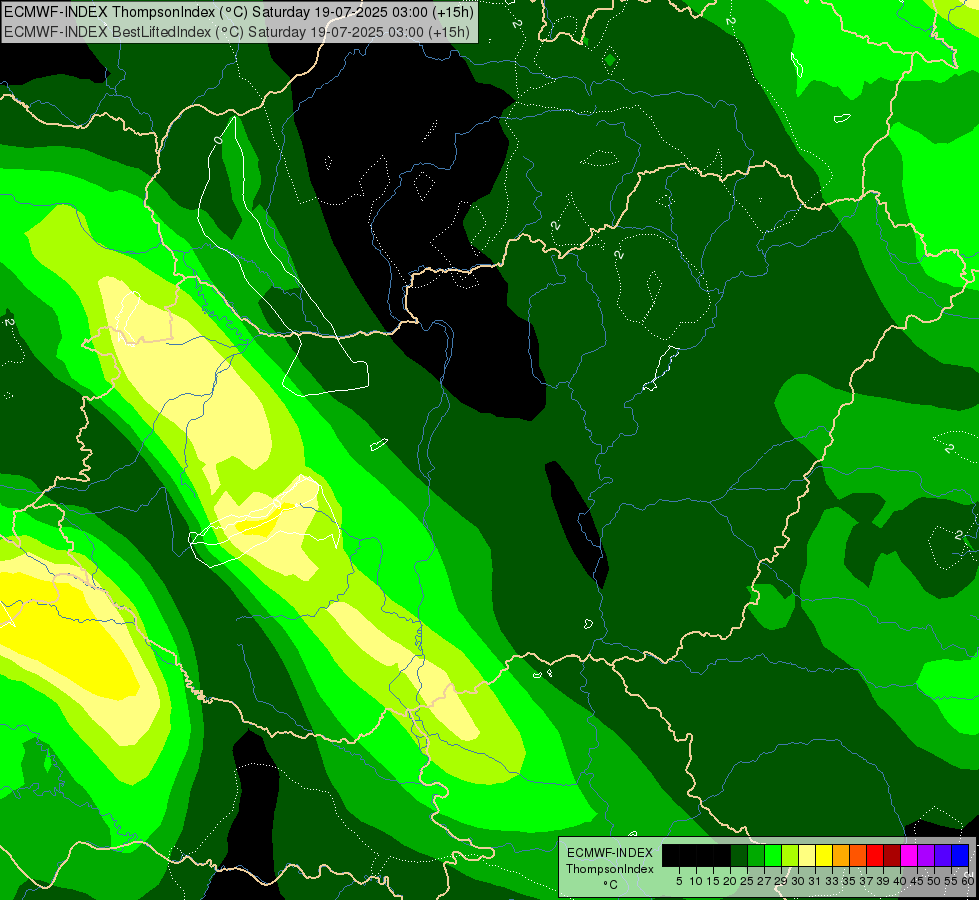Click the legend tick value '50'
This screenshot has width=979, height=900.
[934, 881]
